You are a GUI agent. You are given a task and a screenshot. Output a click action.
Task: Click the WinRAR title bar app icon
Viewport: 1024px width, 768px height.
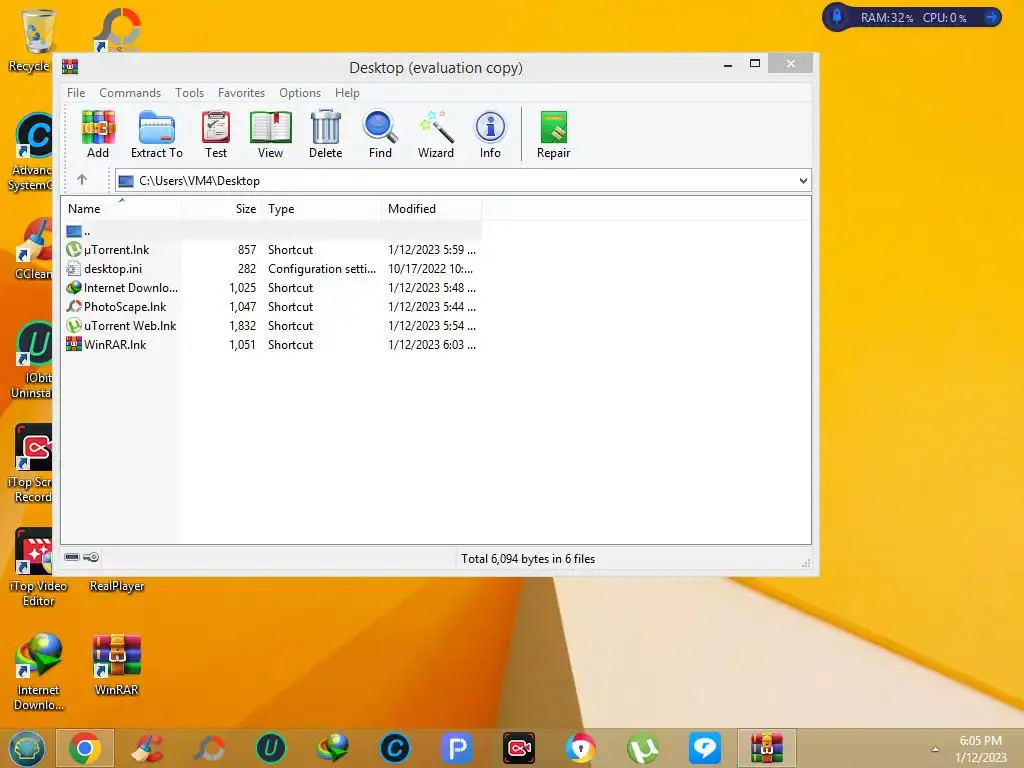click(x=70, y=67)
